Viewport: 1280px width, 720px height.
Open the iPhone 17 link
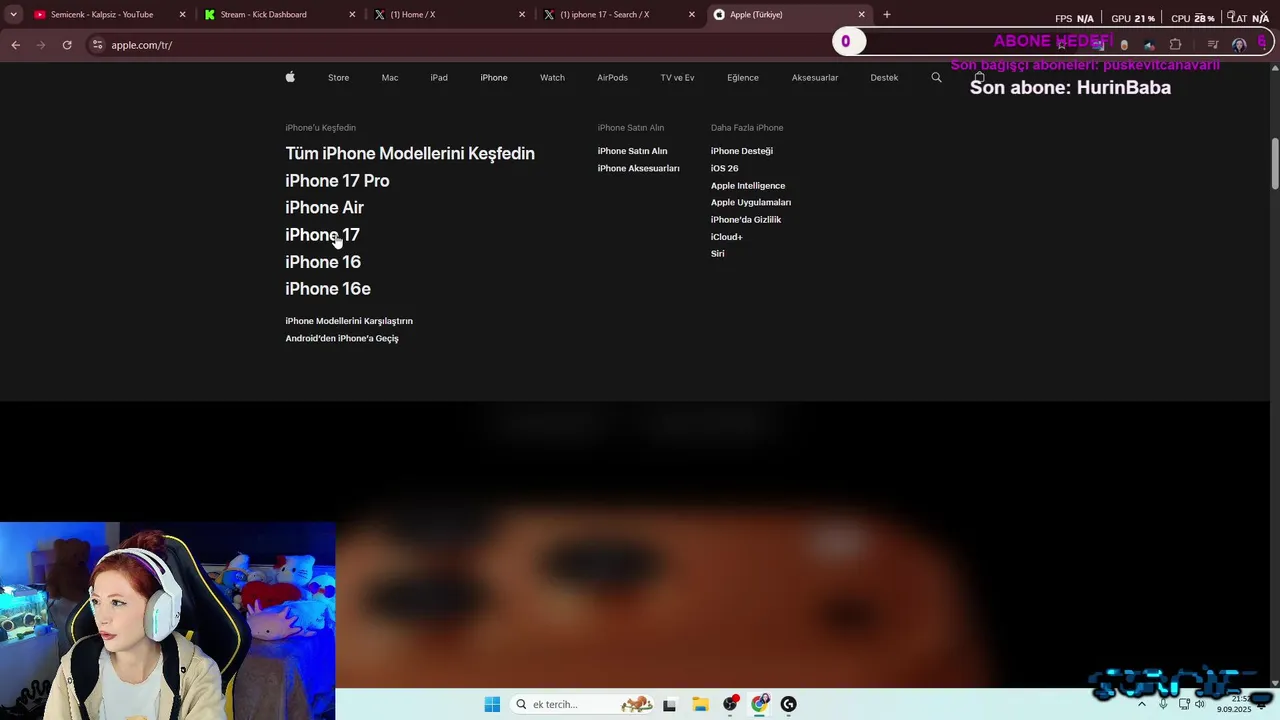pyautogui.click(x=322, y=235)
